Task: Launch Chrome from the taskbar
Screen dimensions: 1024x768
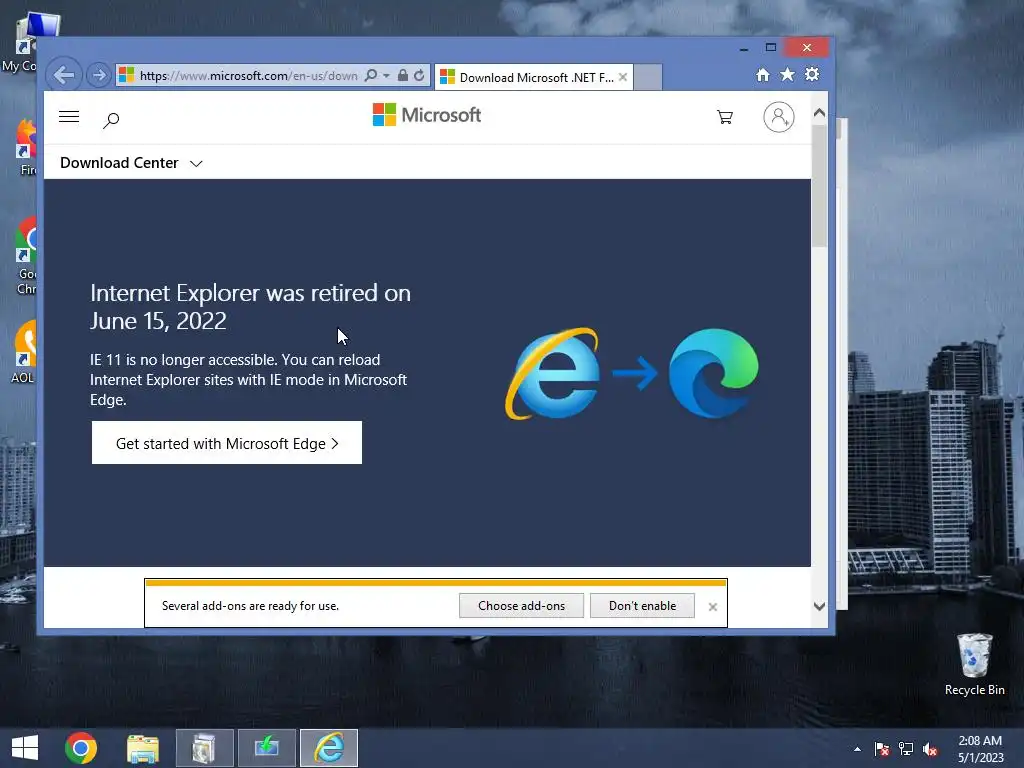Action: [81, 748]
